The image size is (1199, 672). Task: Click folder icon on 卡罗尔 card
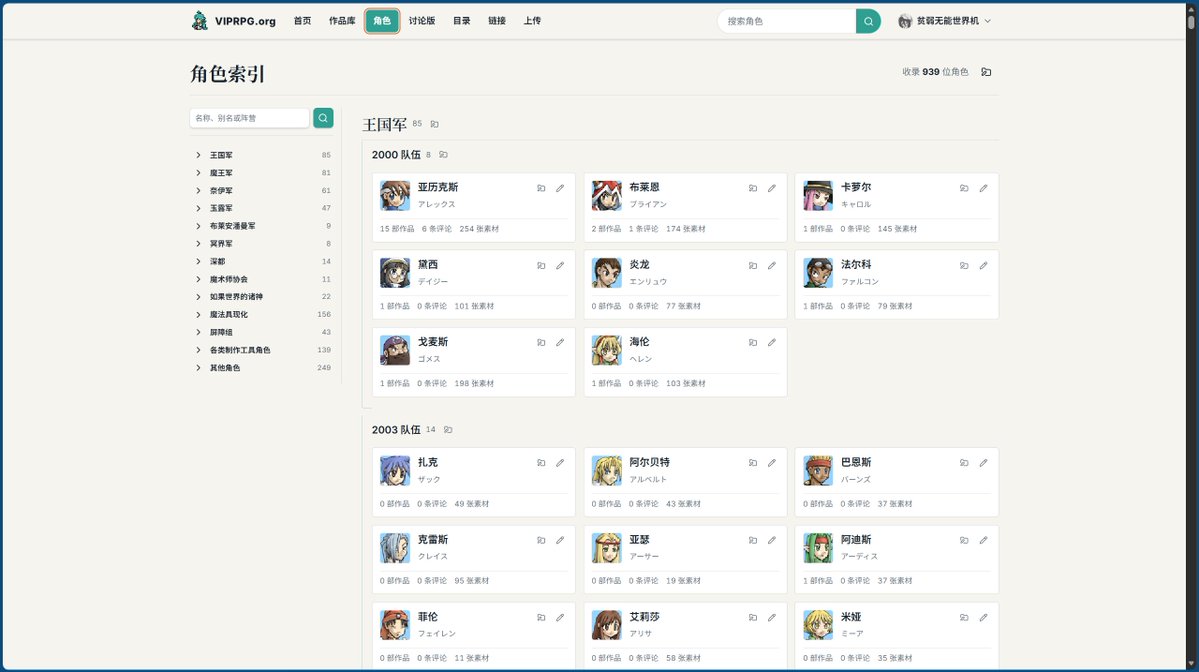click(x=964, y=188)
